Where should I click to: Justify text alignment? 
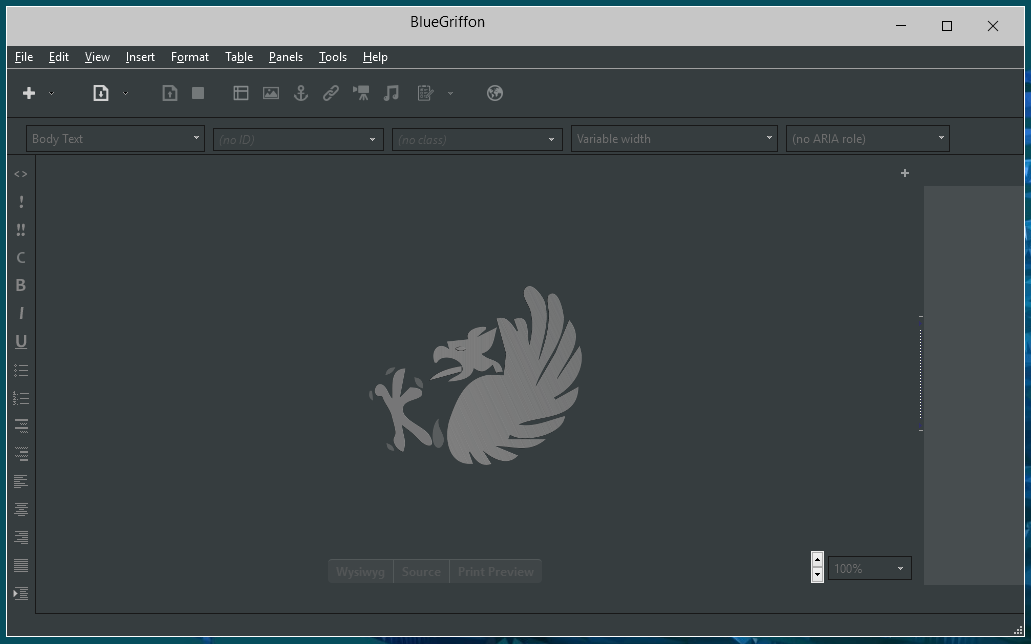pos(21,565)
